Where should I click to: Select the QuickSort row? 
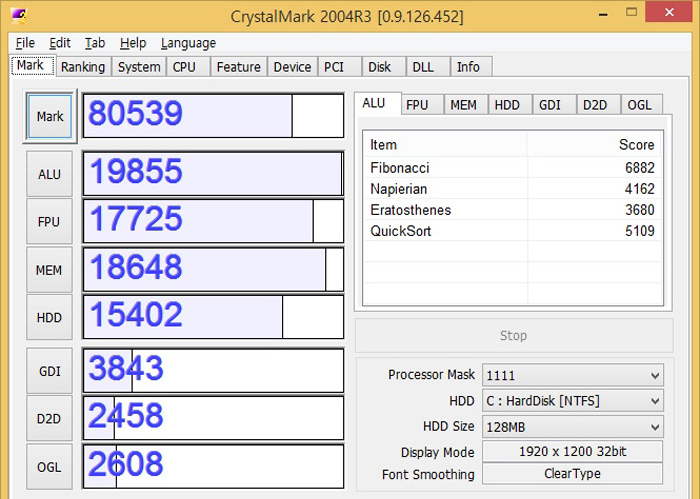pyautogui.click(x=512, y=230)
